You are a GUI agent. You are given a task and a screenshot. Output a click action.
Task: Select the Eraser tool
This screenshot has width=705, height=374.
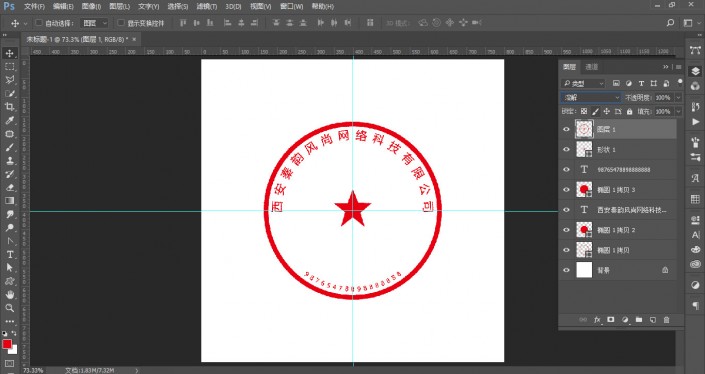pos(9,187)
